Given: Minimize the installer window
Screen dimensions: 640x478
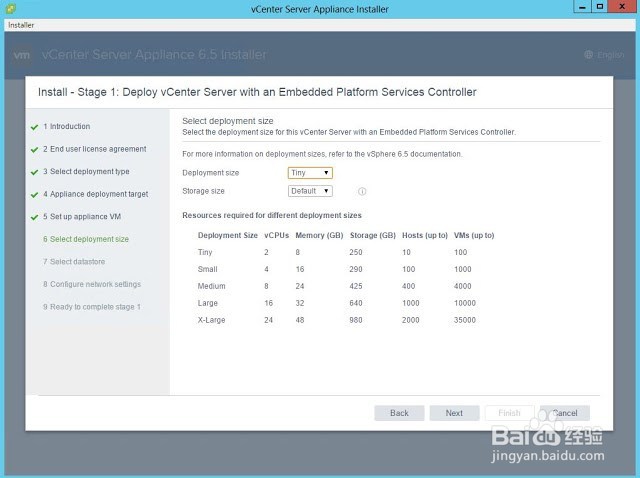Looking at the screenshot, I should pos(582,7).
